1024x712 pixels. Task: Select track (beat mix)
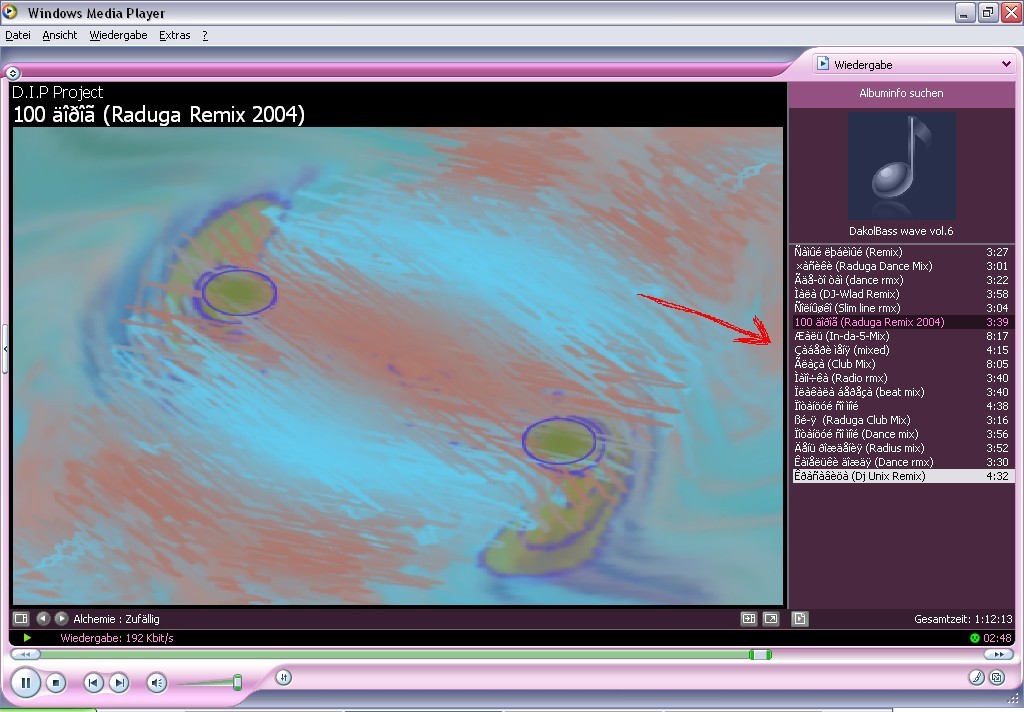pos(902,393)
